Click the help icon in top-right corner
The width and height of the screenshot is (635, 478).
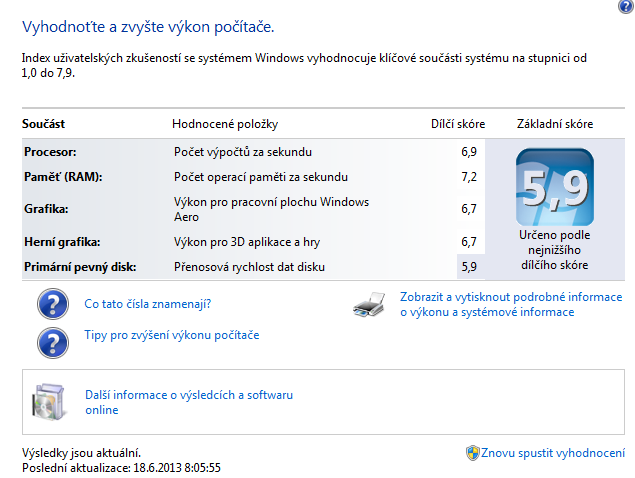tap(625, 7)
